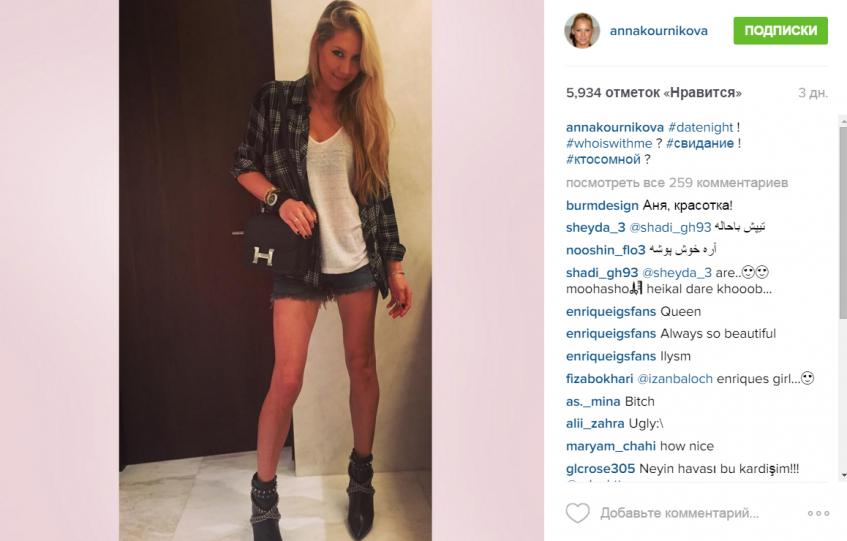
Task: Expand all 259 comments link
Action: tap(677, 183)
